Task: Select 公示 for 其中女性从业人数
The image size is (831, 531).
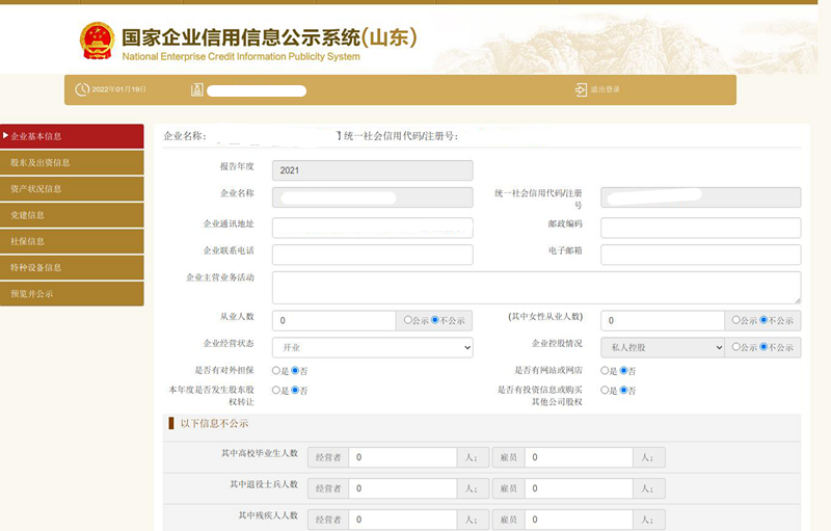Action: tap(736, 320)
